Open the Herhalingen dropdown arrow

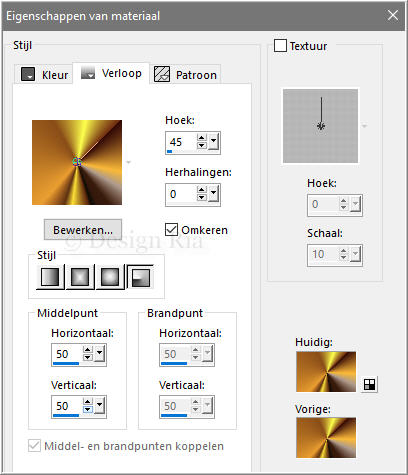(213, 193)
